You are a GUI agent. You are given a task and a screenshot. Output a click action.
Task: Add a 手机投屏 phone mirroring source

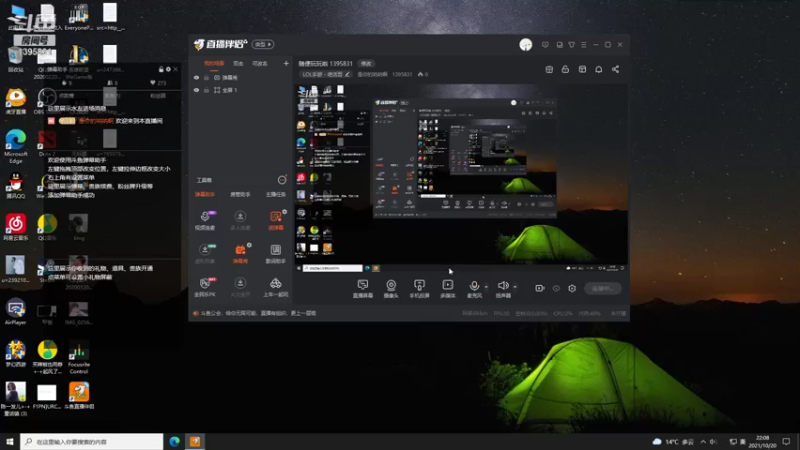point(419,288)
